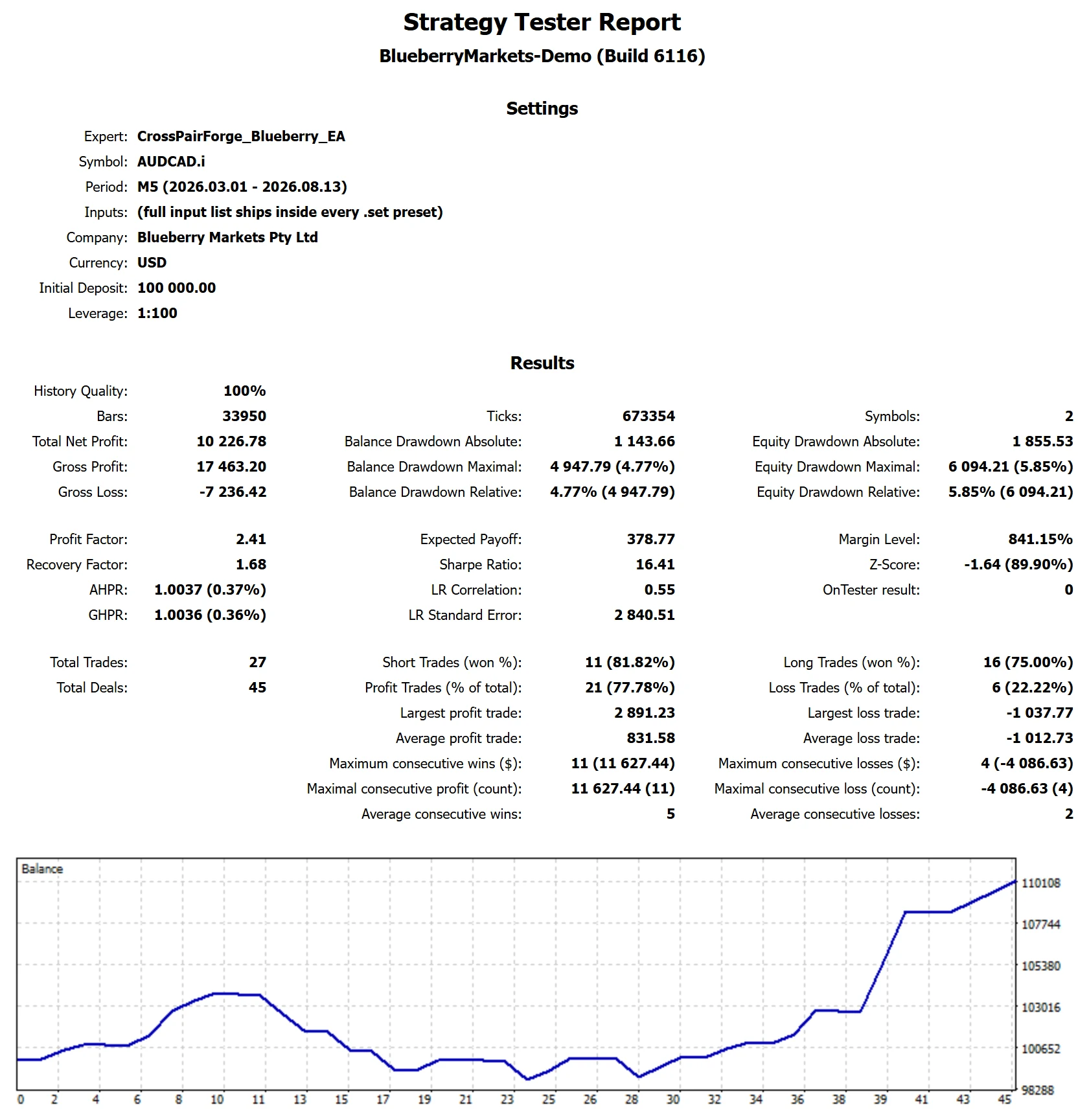Image resolution: width=1089 pixels, height=1120 pixels.
Task: Select the Sharpe ratio value "16.41"
Action: (x=655, y=565)
